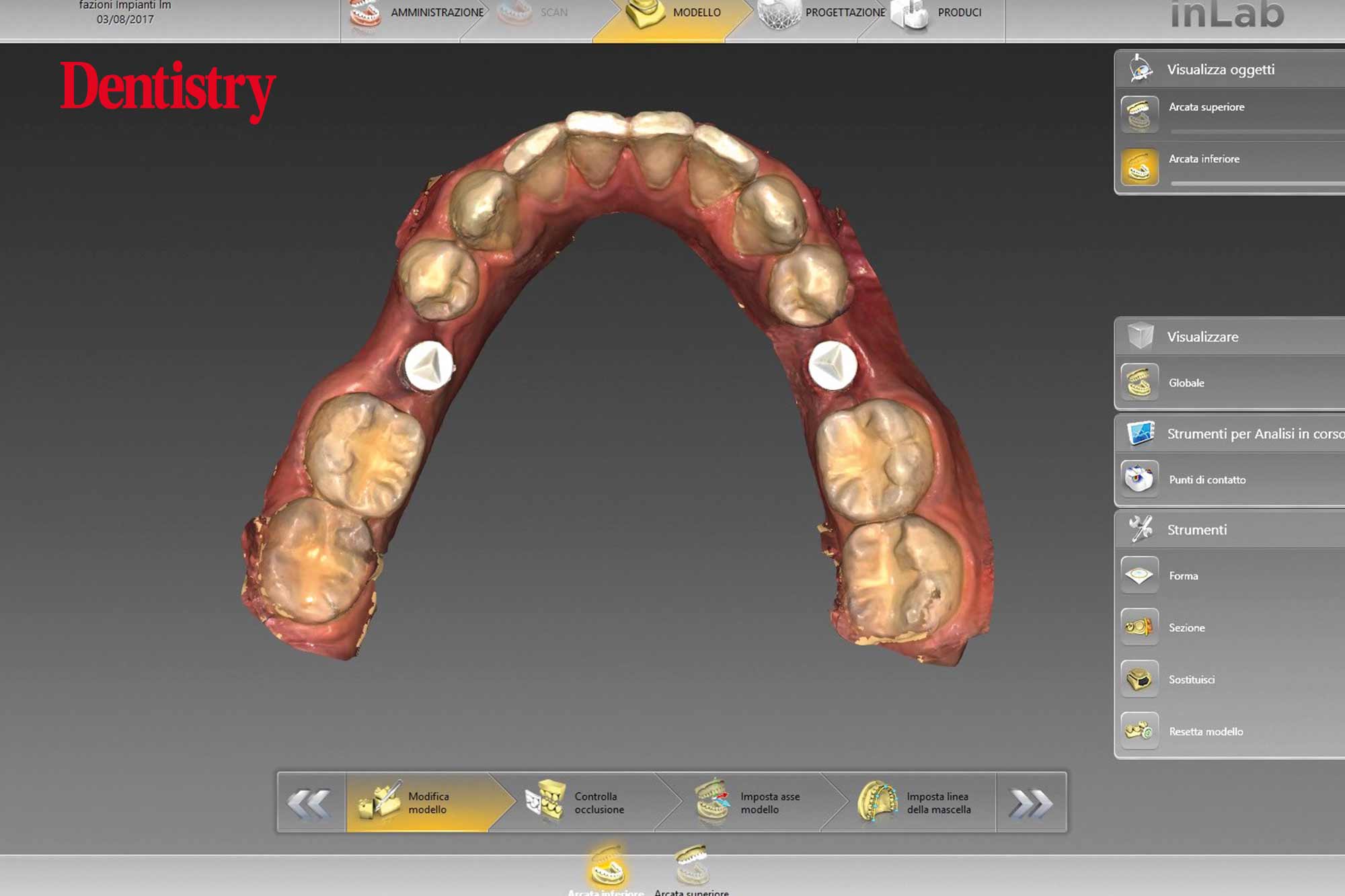Select the bottom Arcata superiore jaw icon
Image resolution: width=1345 pixels, height=896 pixels.
pyautogui.click(x=691, y=866)
